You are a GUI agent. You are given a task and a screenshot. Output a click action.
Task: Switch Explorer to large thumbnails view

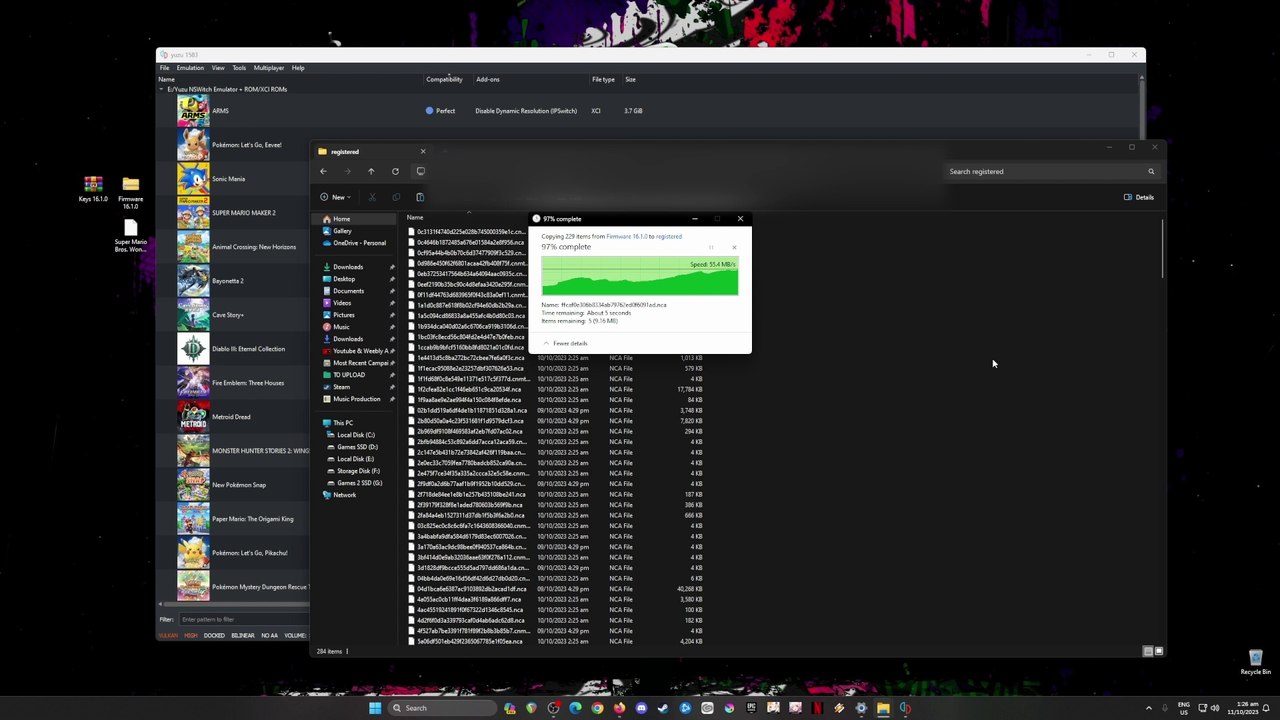[x=1159, y=651]
